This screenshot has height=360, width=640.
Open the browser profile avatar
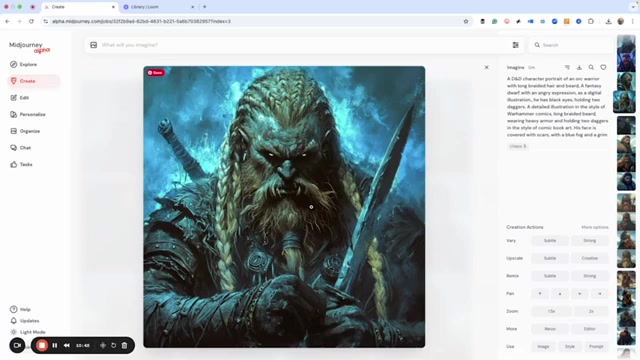click(x=620, y=21)
